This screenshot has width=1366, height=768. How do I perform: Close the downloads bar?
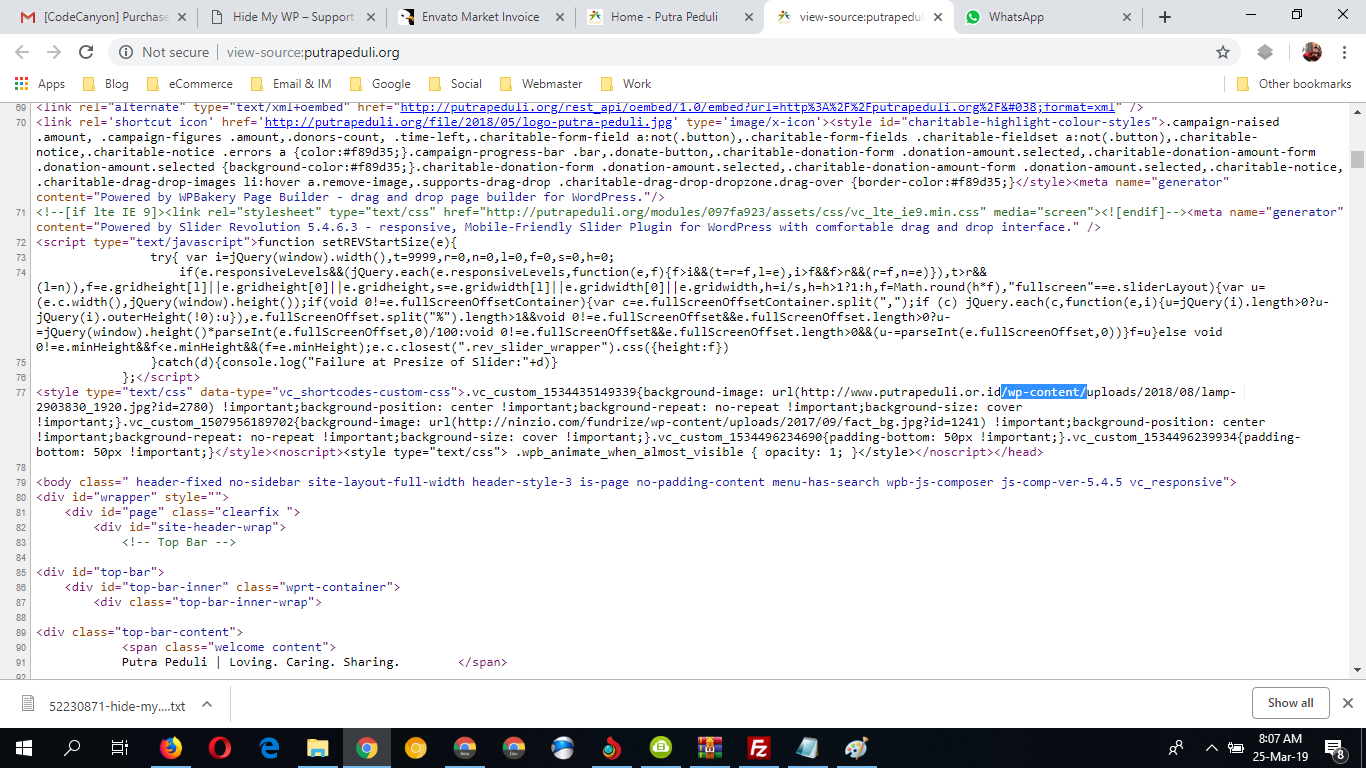[1347, 703]
